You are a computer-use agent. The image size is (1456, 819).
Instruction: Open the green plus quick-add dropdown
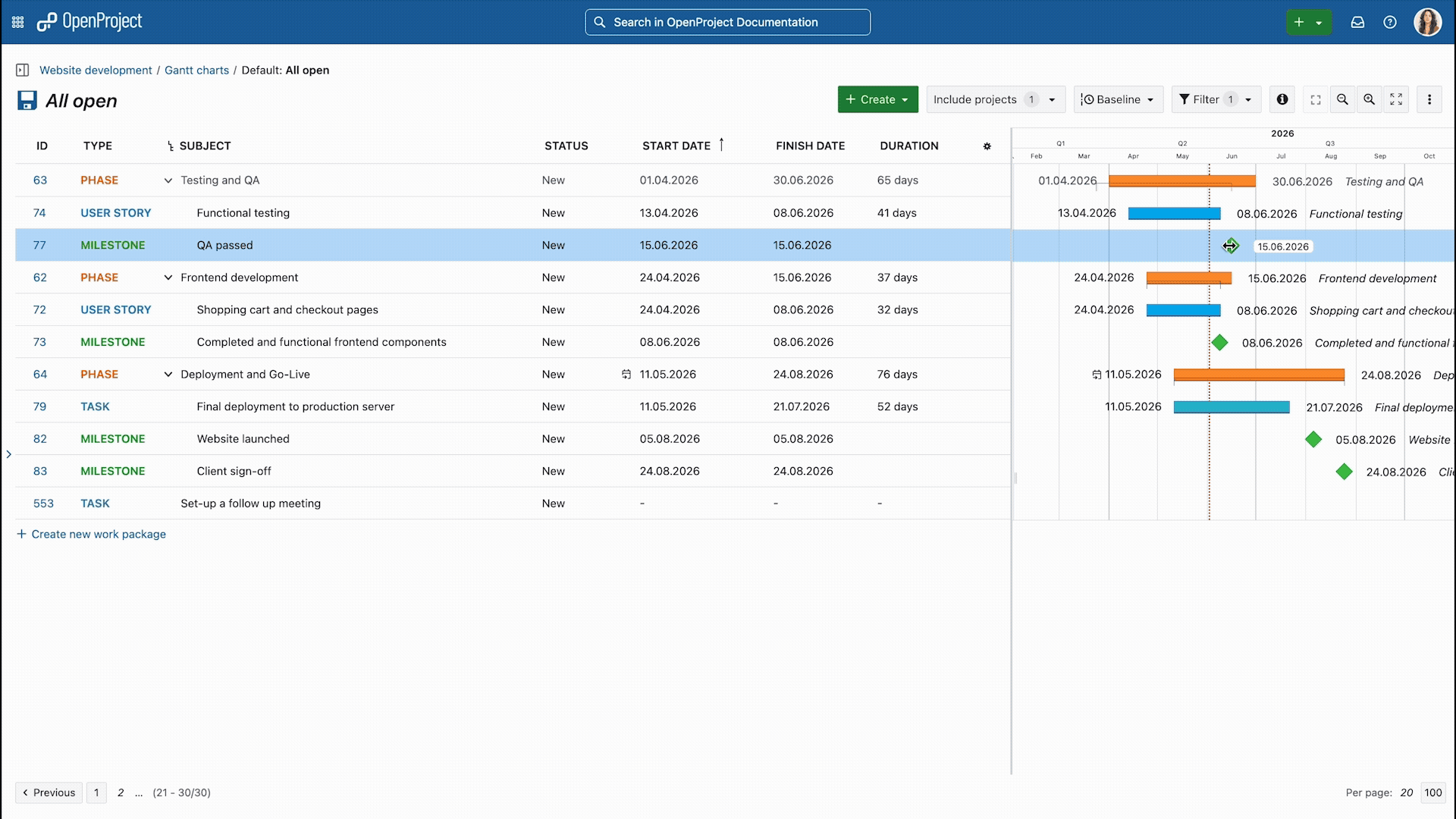1309,22
